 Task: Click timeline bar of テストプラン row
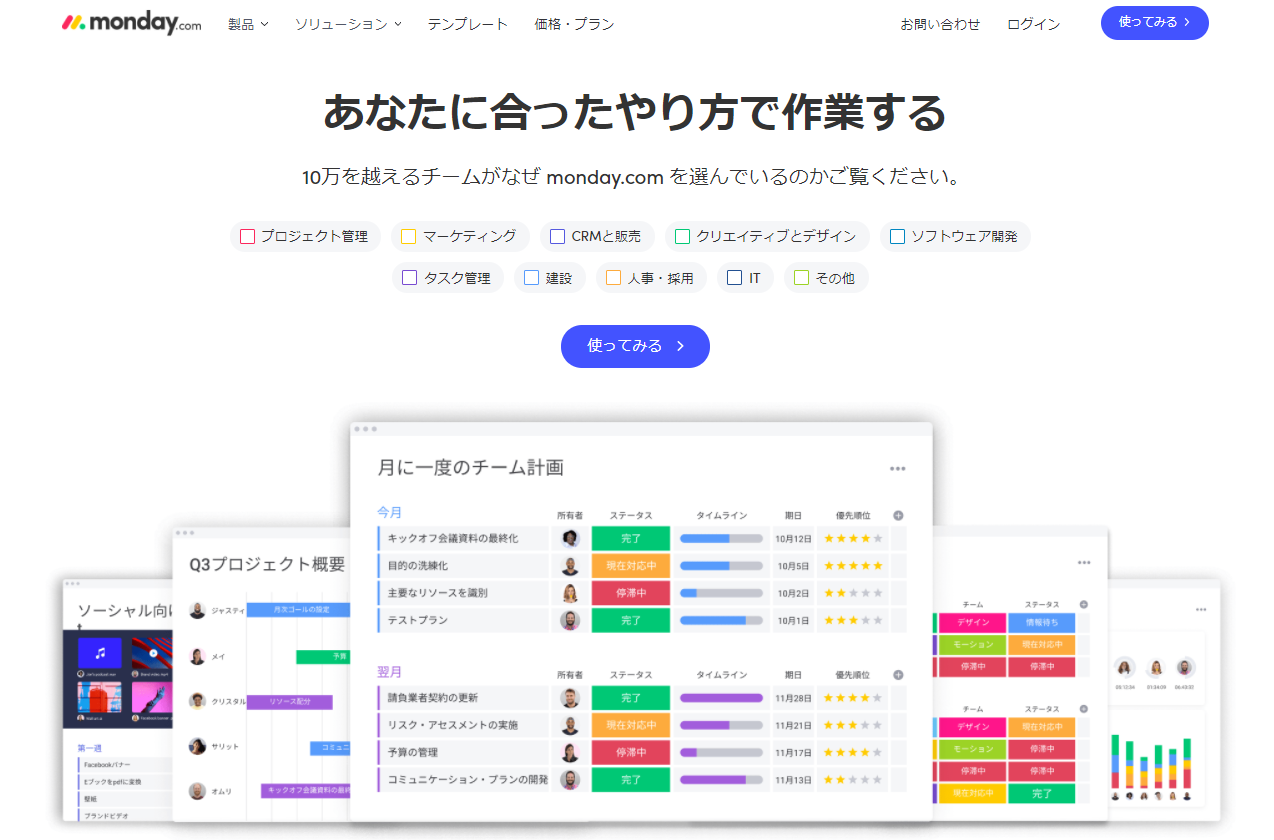[721, 620]
